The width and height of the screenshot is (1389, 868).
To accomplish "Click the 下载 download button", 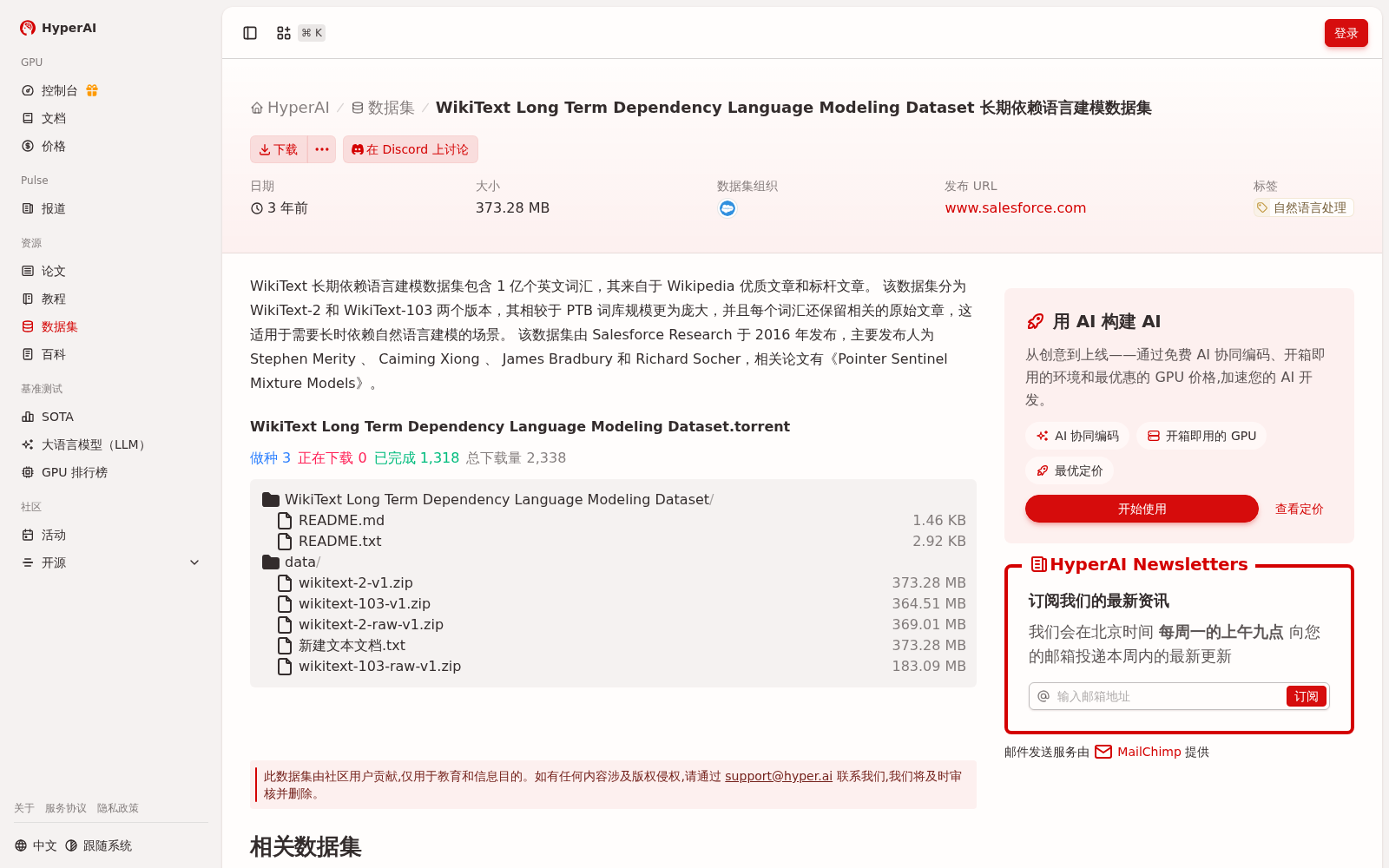I will (x=279, y=149).
